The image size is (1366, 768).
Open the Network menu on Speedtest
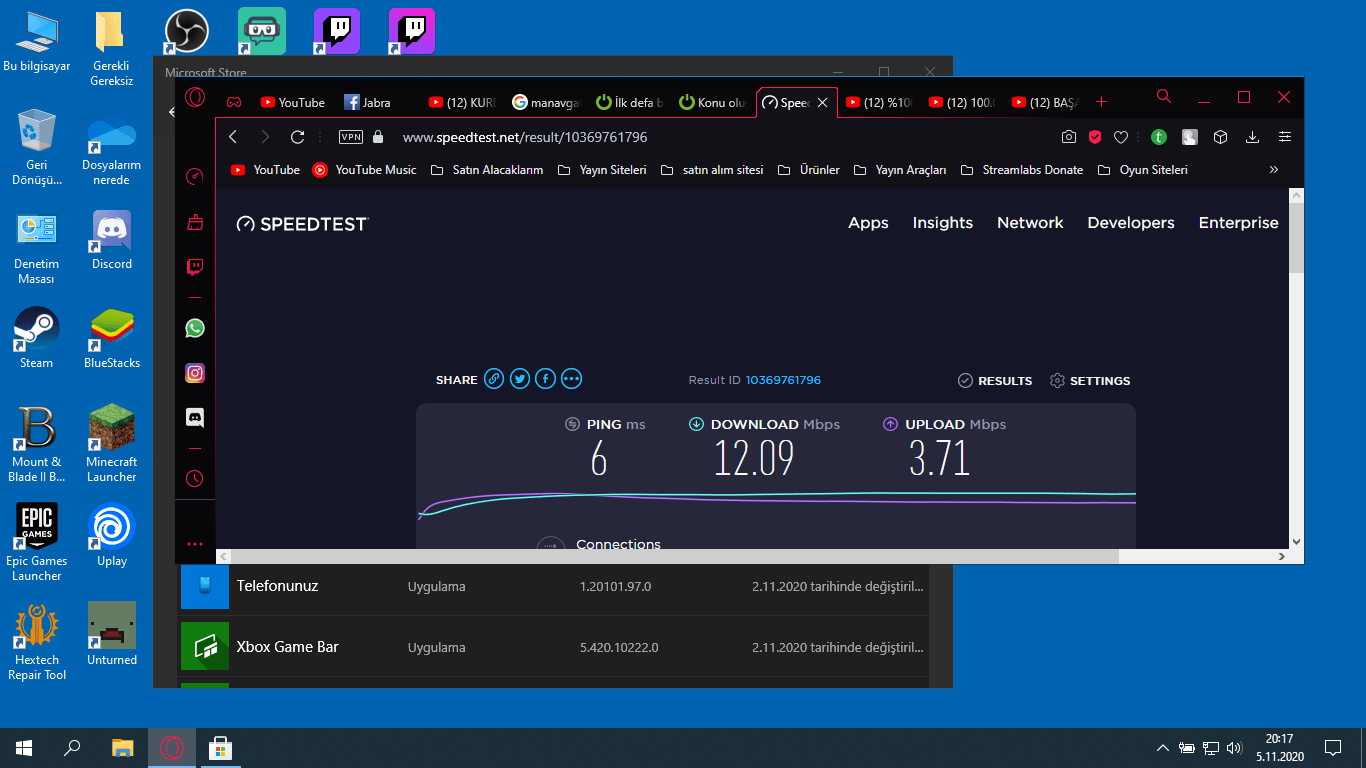(1030, 223)
